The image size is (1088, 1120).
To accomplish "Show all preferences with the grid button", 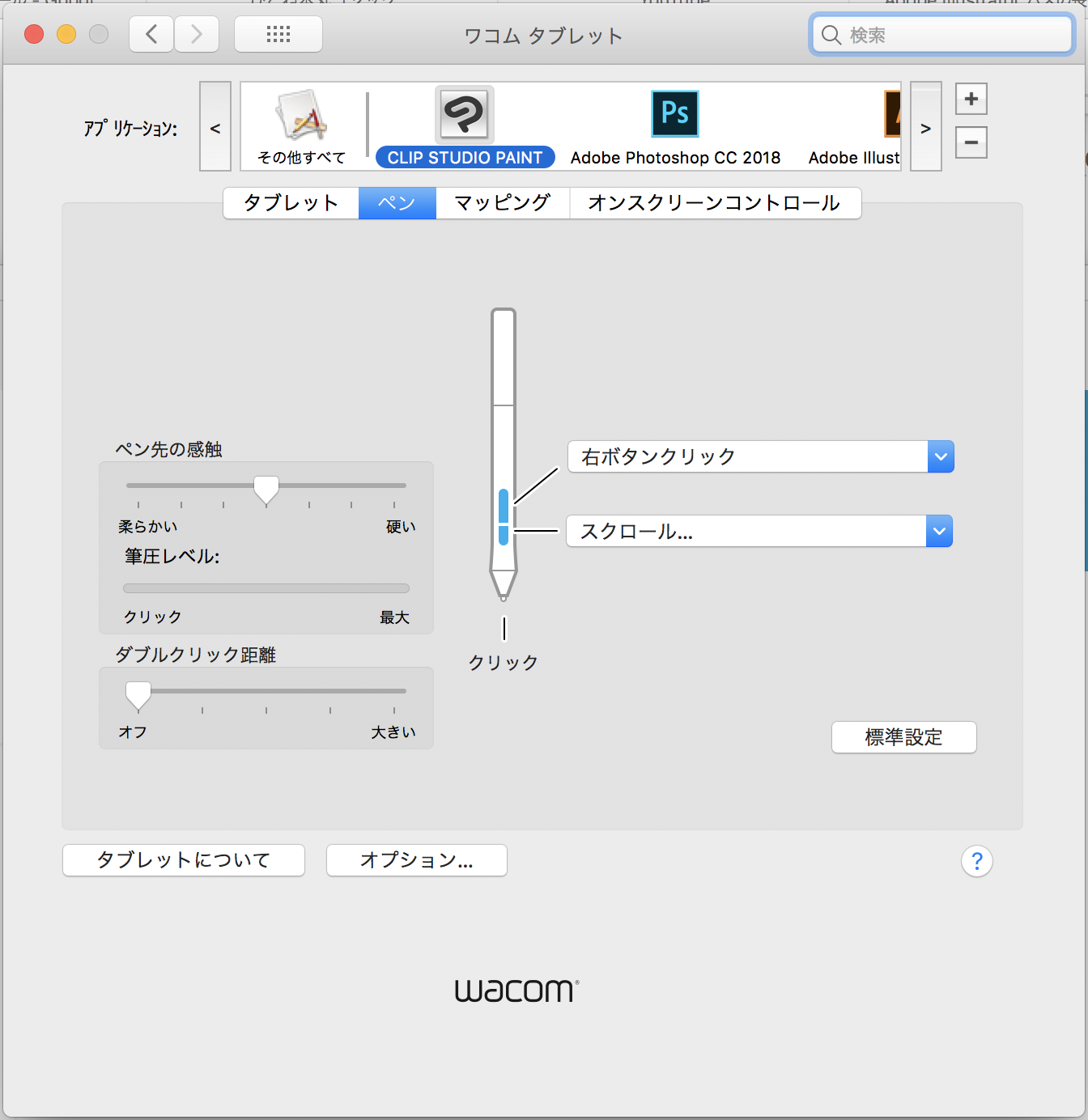I will (x=278, y=35).
